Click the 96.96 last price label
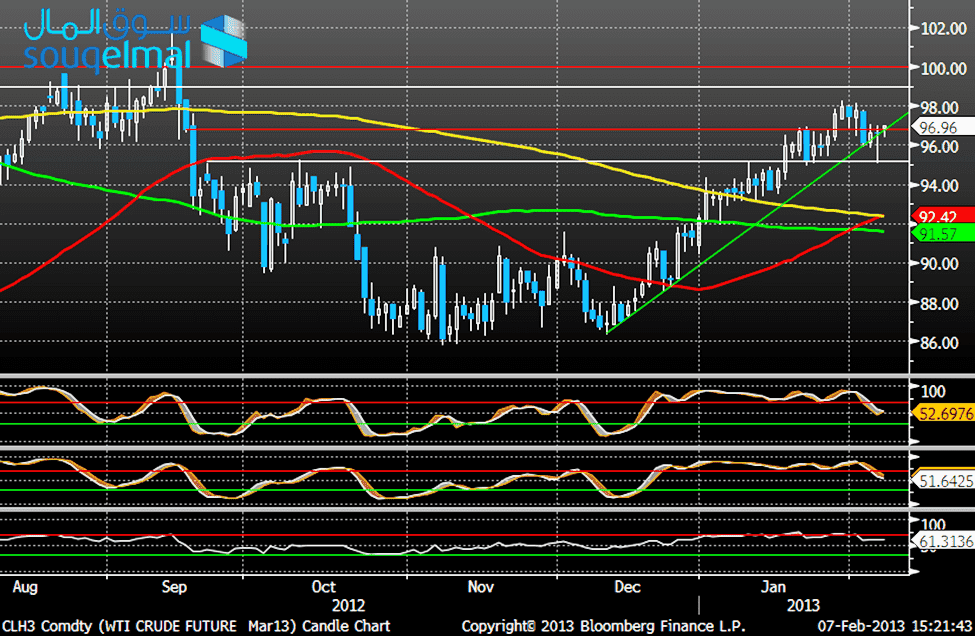 (942, 127)
